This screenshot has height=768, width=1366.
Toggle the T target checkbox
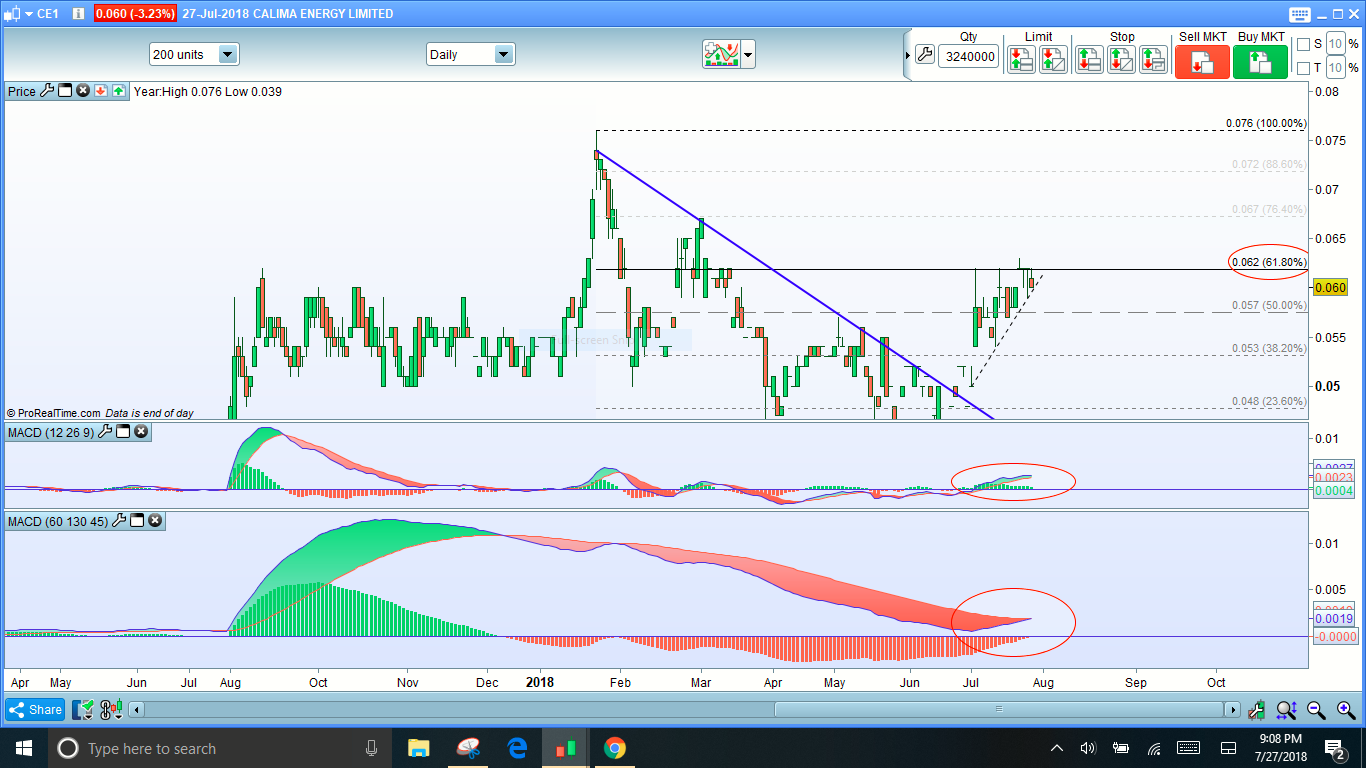[1303, 68]
